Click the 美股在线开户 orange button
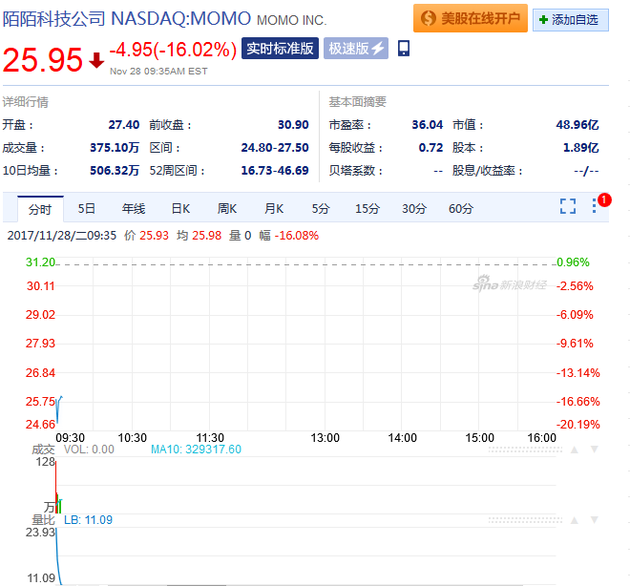 click(470, 18)
